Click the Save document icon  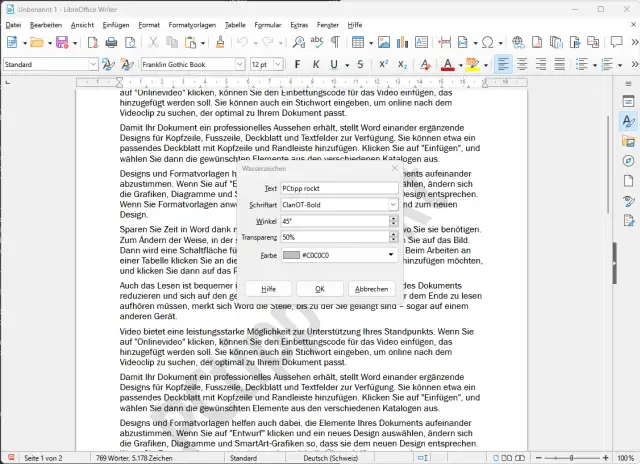pos(62,42)
